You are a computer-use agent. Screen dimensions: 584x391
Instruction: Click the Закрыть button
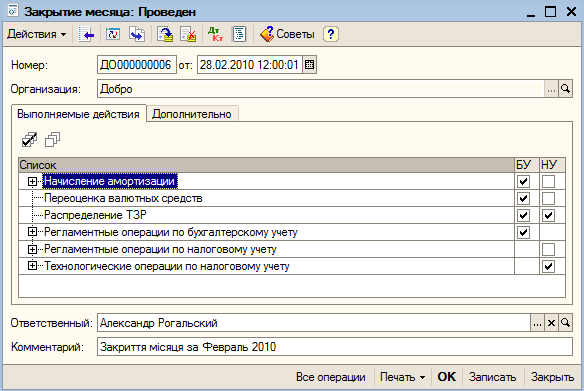pyautogui.click(x=552, y=377)
